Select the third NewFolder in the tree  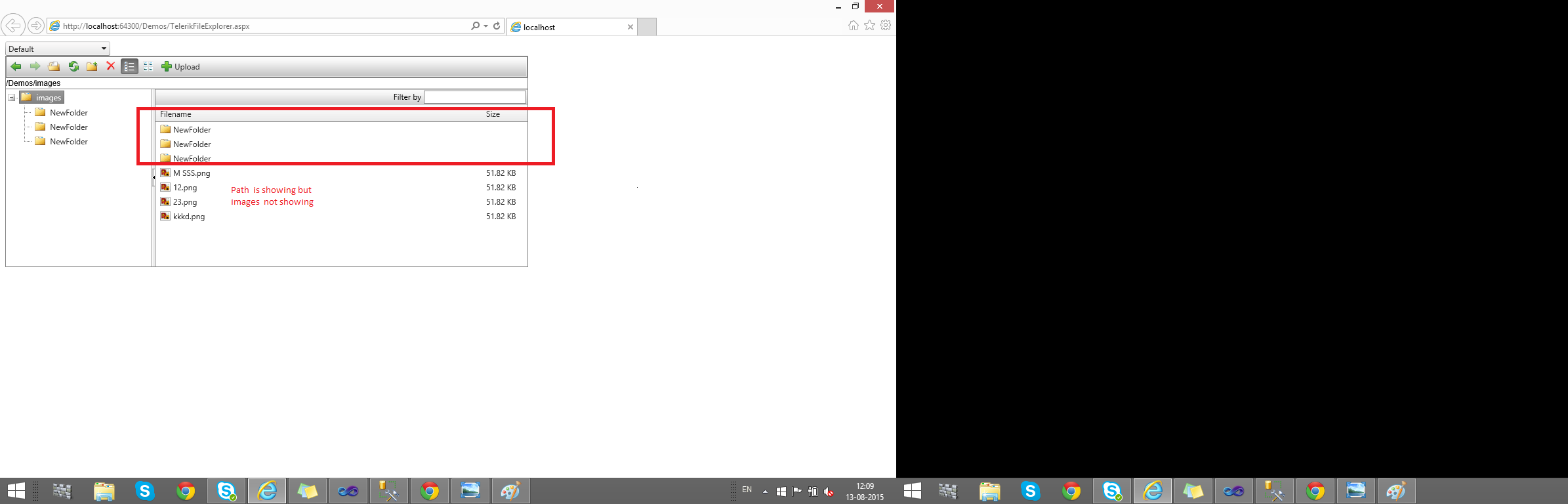tap(68, 141)
